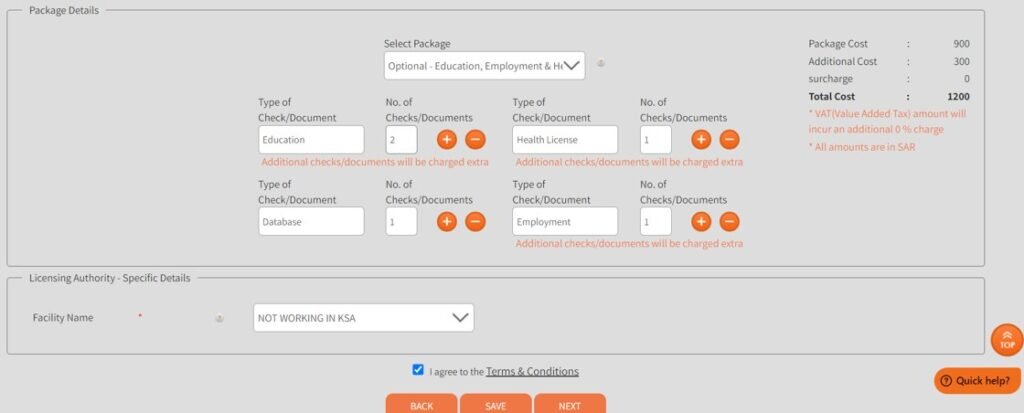Open the Terms & Conditions link
The width and height of the screenshot is (1024, 413).
click(x=532, y=371)
